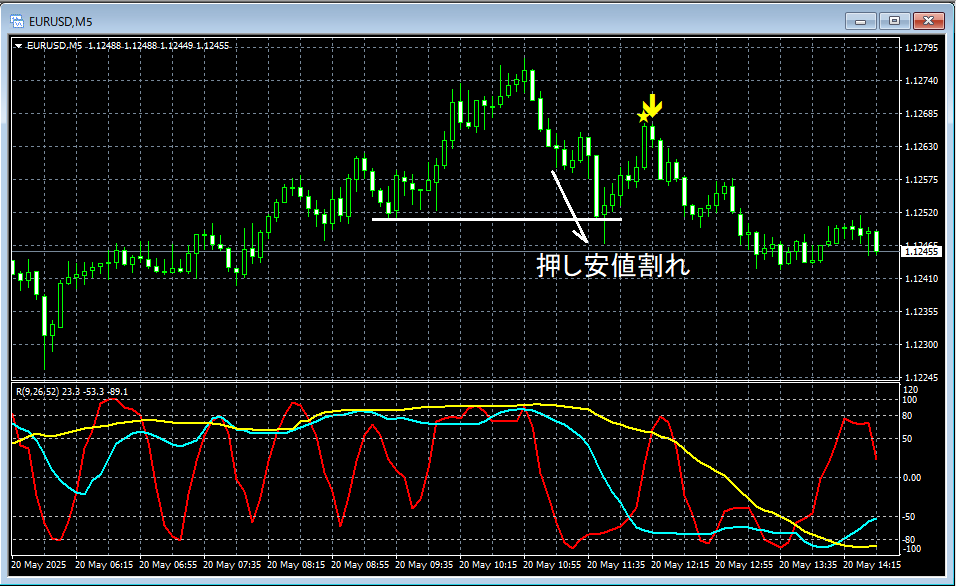Click the '20 May 12:55' time label
This screenshot has height=586, width=957.
(744, 565)
